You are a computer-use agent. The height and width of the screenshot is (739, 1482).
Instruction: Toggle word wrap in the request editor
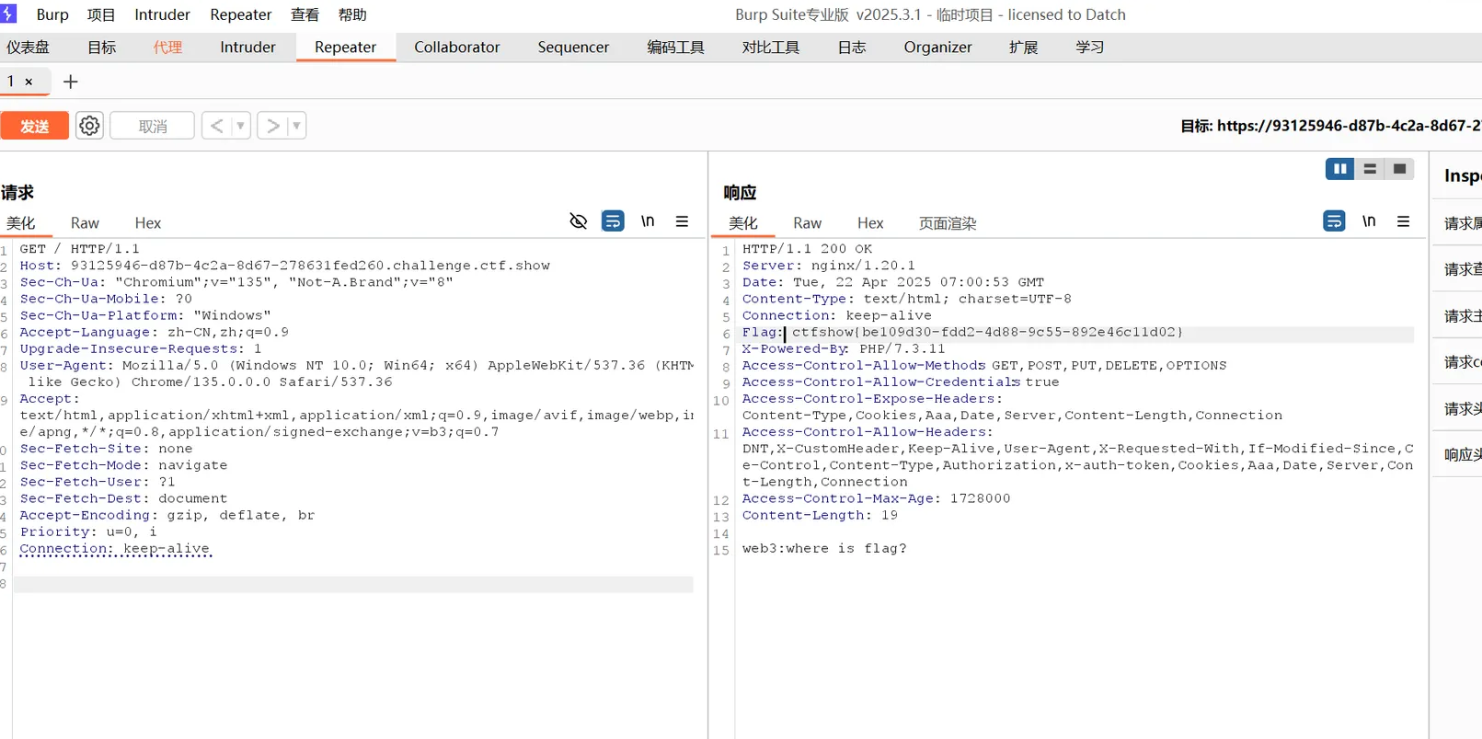tap(613, 221)
